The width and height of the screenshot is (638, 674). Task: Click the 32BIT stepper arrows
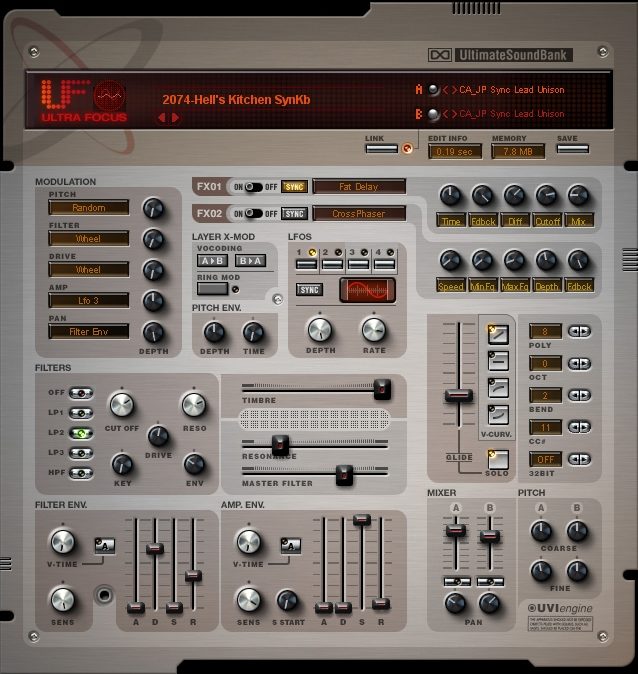tap(579, 459)
